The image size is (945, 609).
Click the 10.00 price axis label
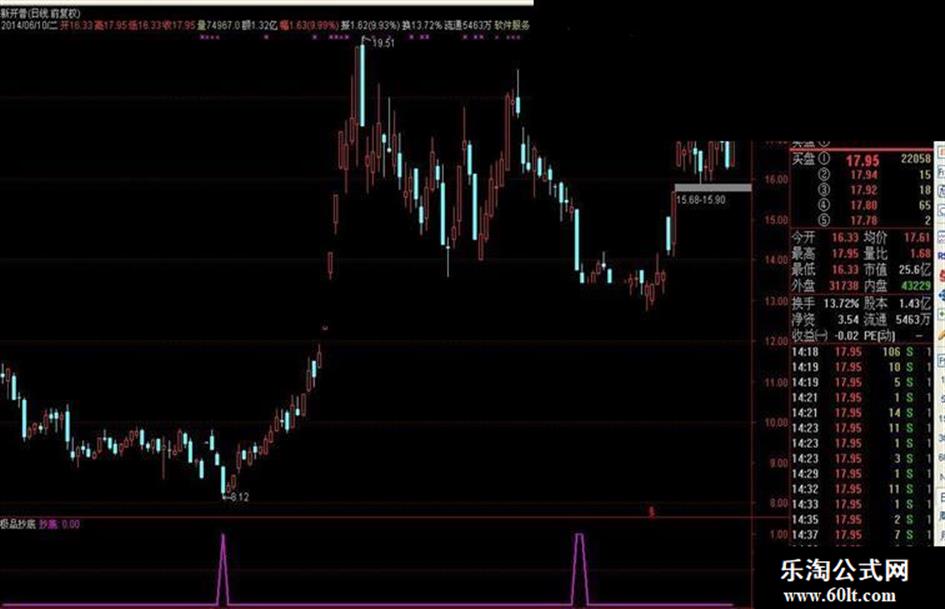tap(776, 423)
